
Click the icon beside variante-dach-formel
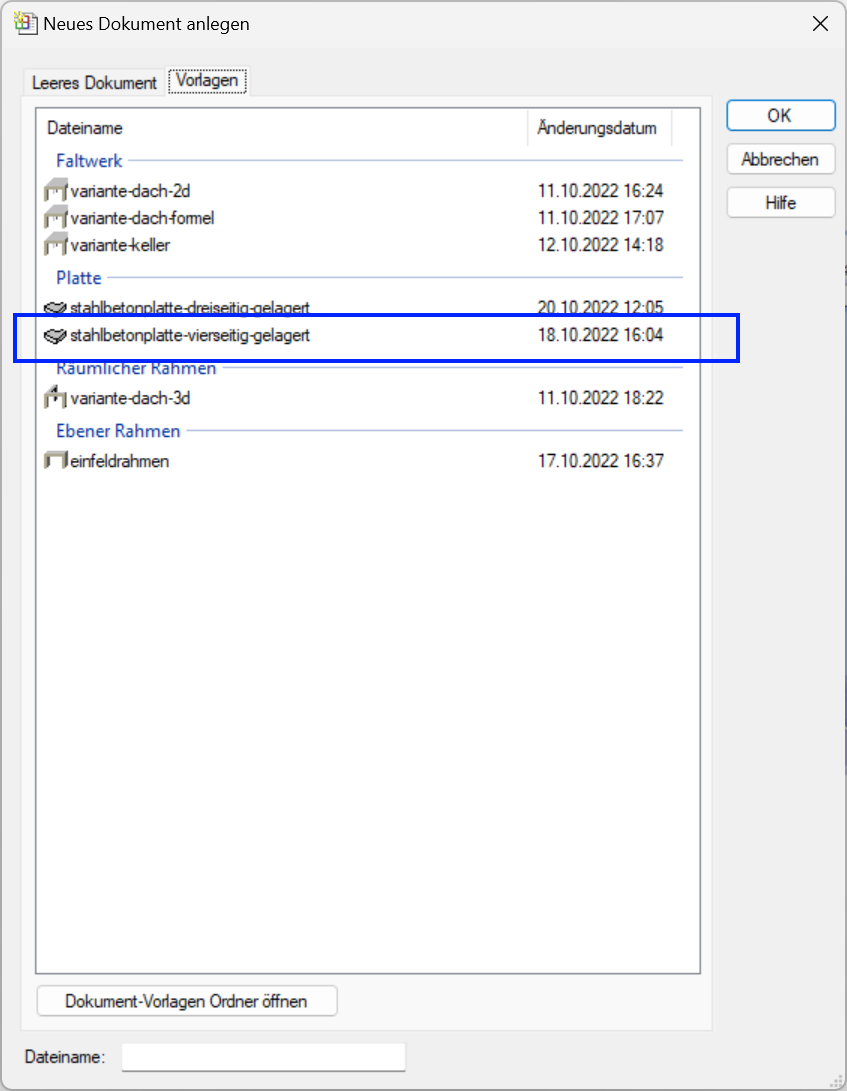[56, 218]
